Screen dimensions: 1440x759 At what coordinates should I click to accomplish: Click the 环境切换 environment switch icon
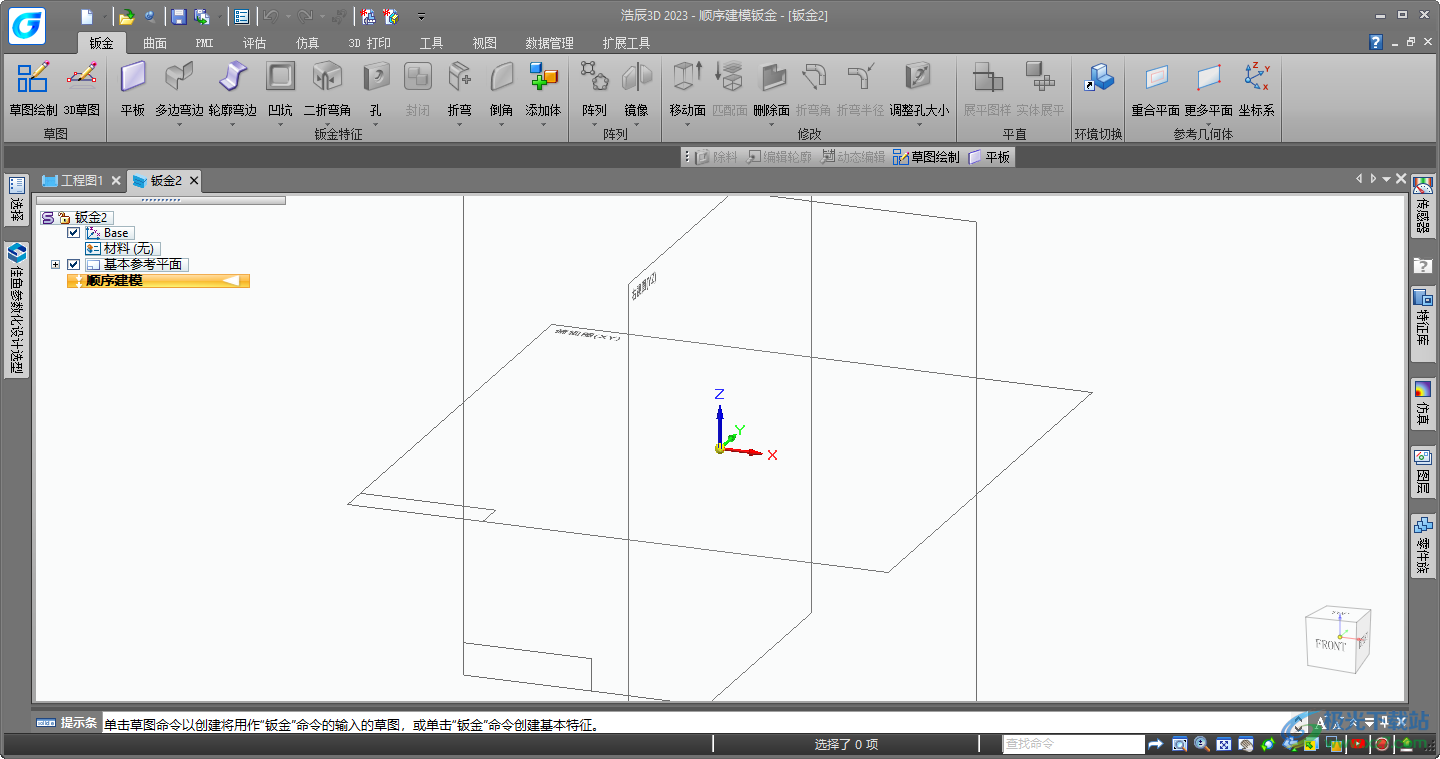1099,78
